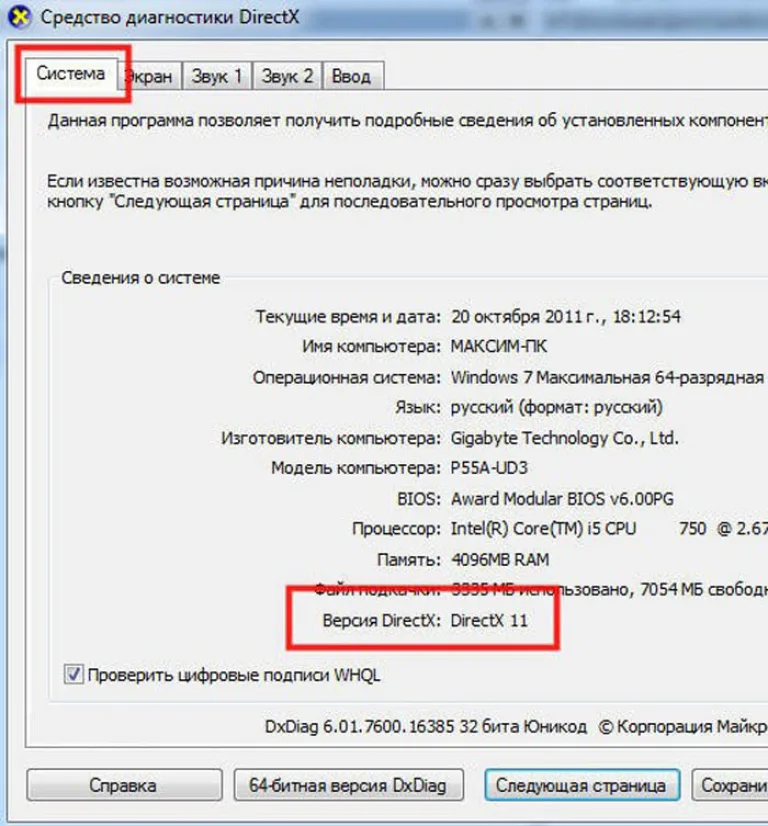Click the Справка button
The height and width of the screenshot is (826, 768).
pos(124,785)
